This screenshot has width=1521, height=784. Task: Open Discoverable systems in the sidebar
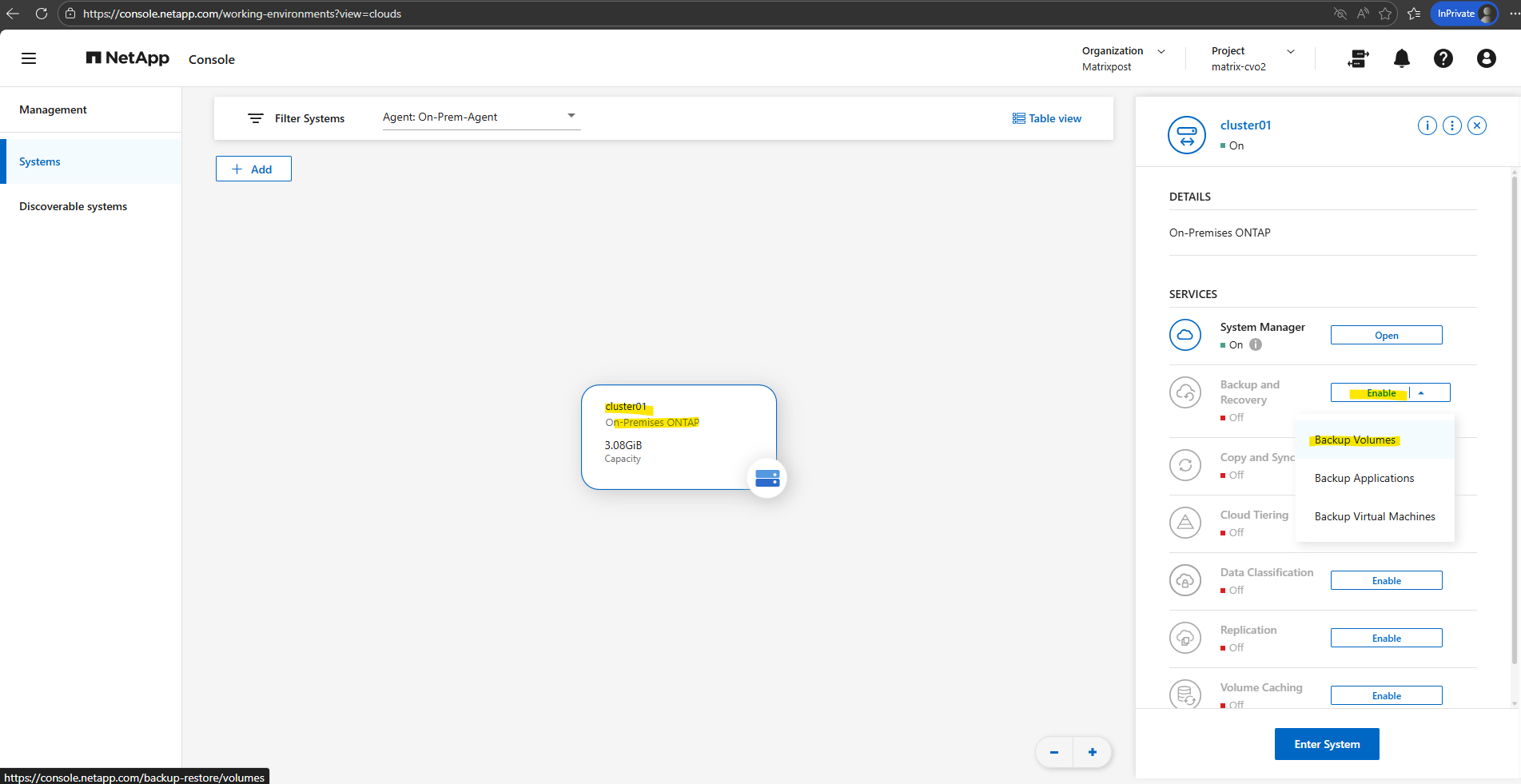[74, 206]
